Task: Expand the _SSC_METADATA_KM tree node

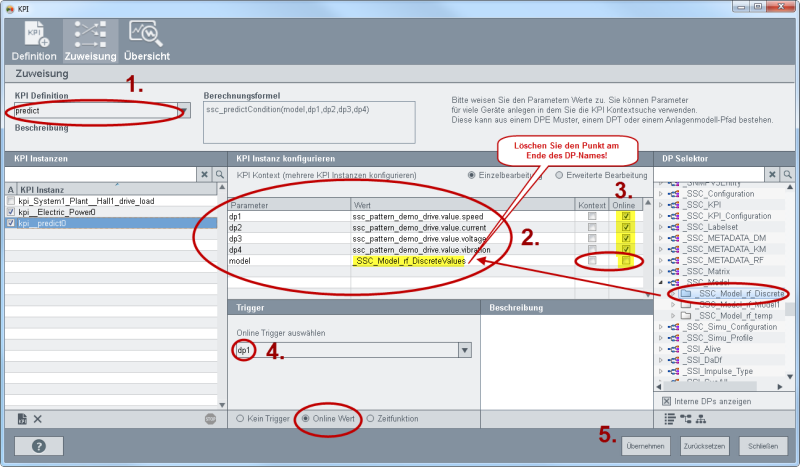Action: point(661,249)
